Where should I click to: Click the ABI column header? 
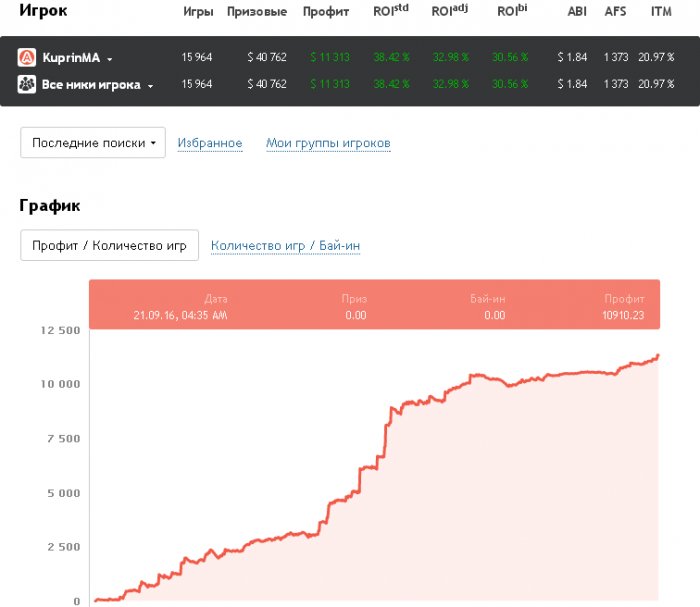(577, 12)
